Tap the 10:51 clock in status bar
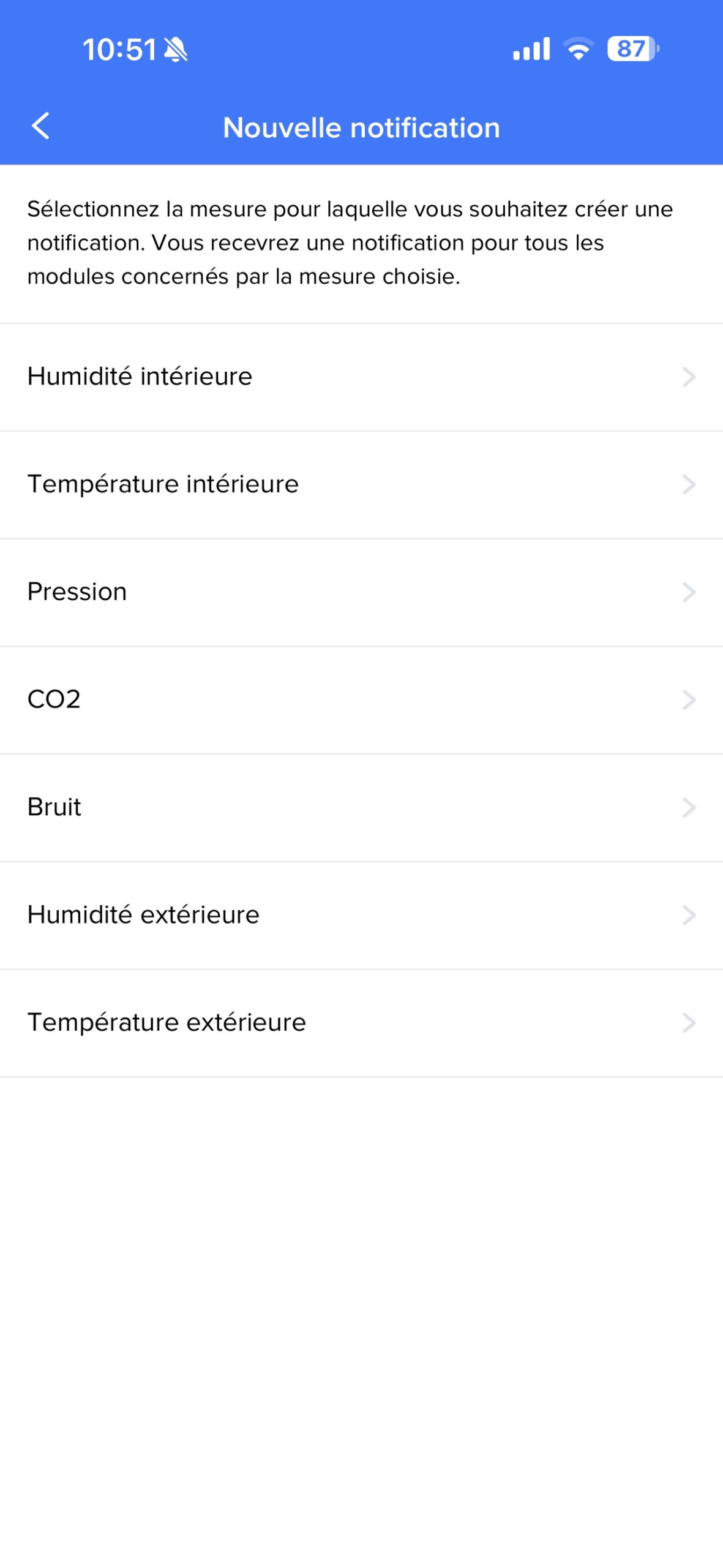This screenshot has height=1568, width=723. click(119, 50)
